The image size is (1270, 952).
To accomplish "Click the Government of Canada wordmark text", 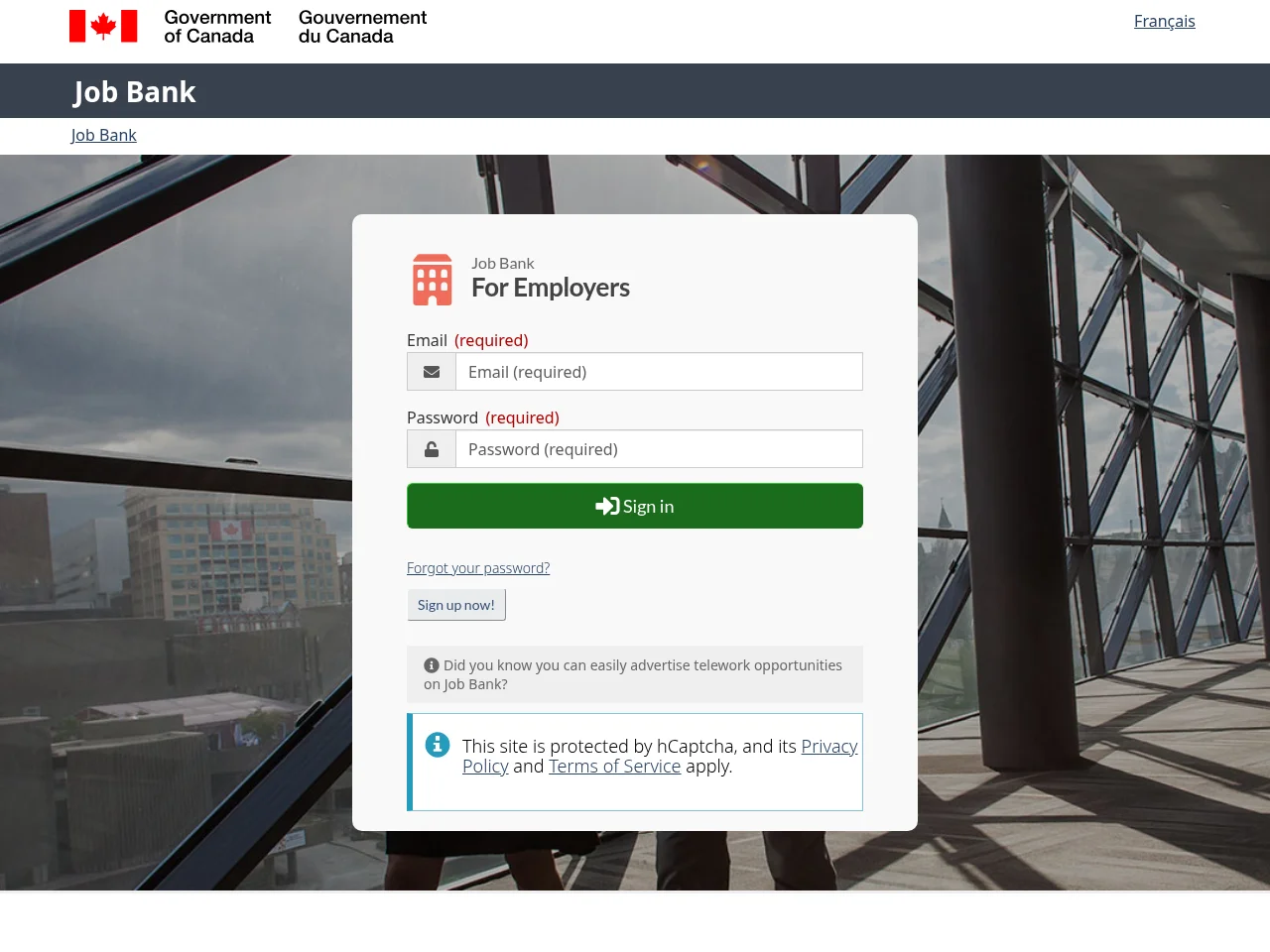I will (x=217, y=27).
